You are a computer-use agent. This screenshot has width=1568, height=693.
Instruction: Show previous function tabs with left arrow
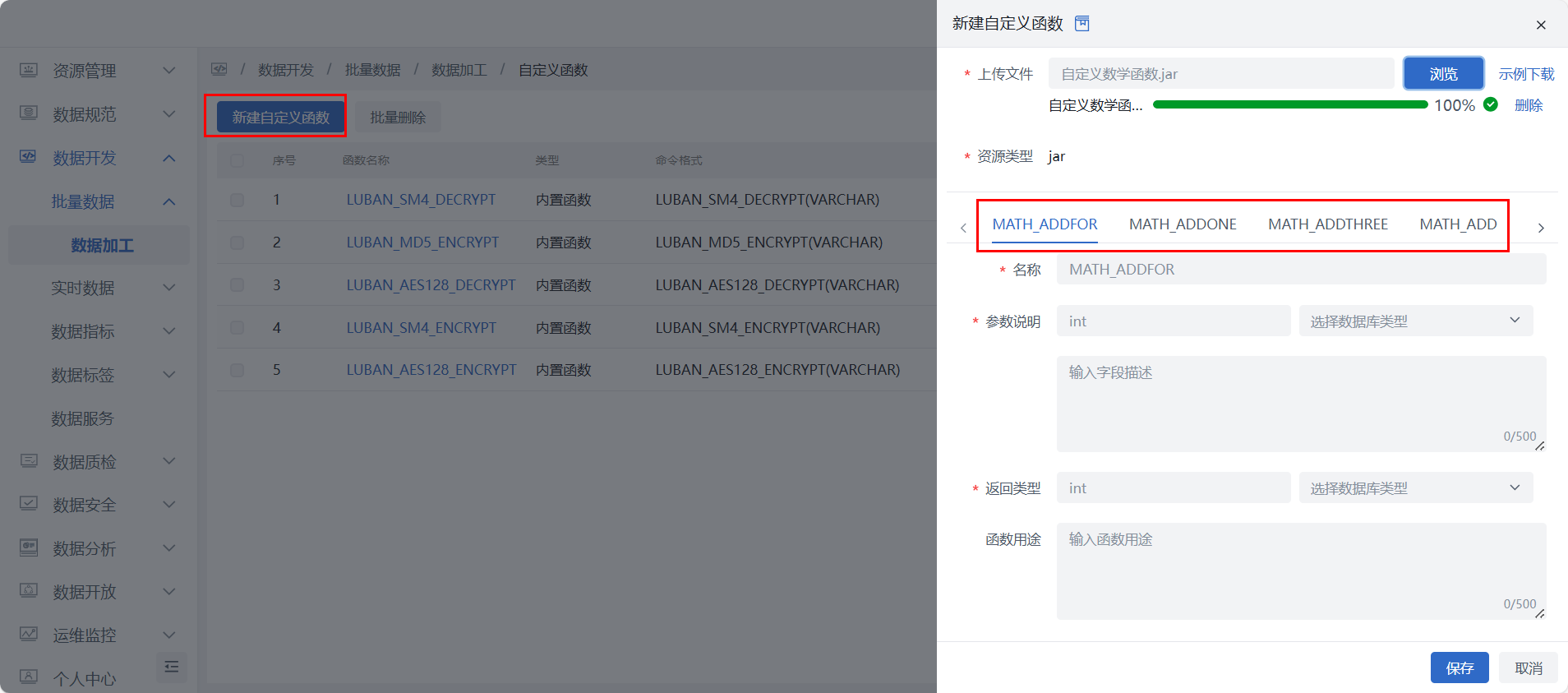coord(963,228)
